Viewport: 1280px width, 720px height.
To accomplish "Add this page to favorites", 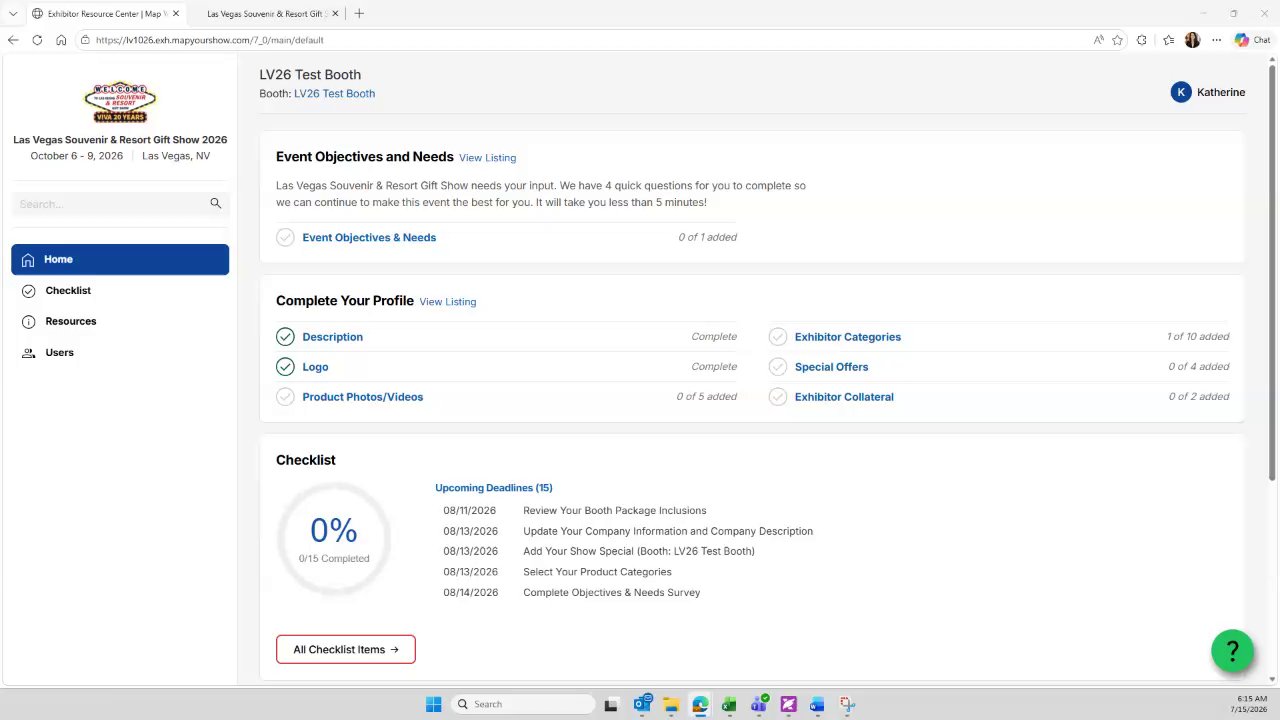I will click(1117, 40).
